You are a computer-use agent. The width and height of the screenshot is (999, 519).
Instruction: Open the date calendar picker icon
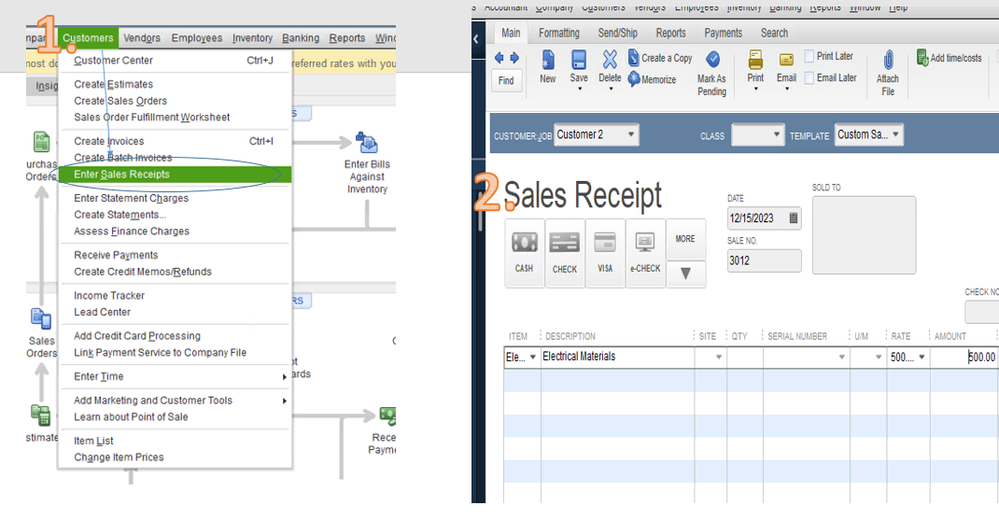[x=793, y=218]
